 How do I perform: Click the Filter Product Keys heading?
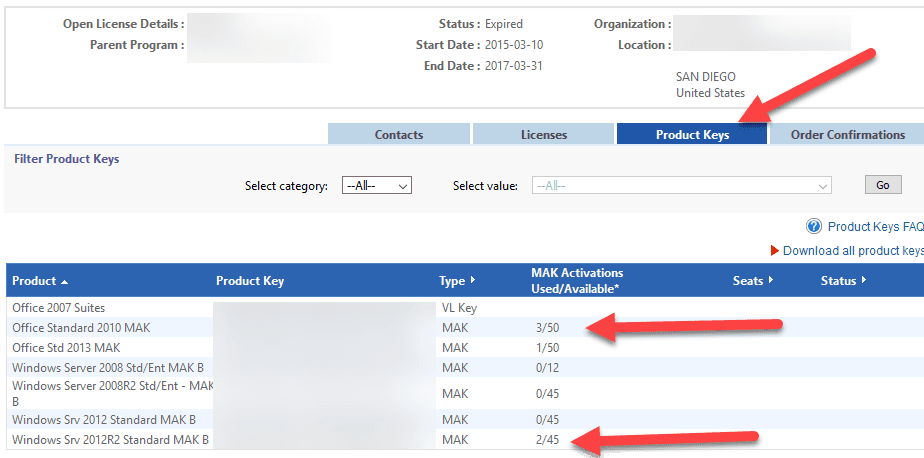tap(67, 159)
